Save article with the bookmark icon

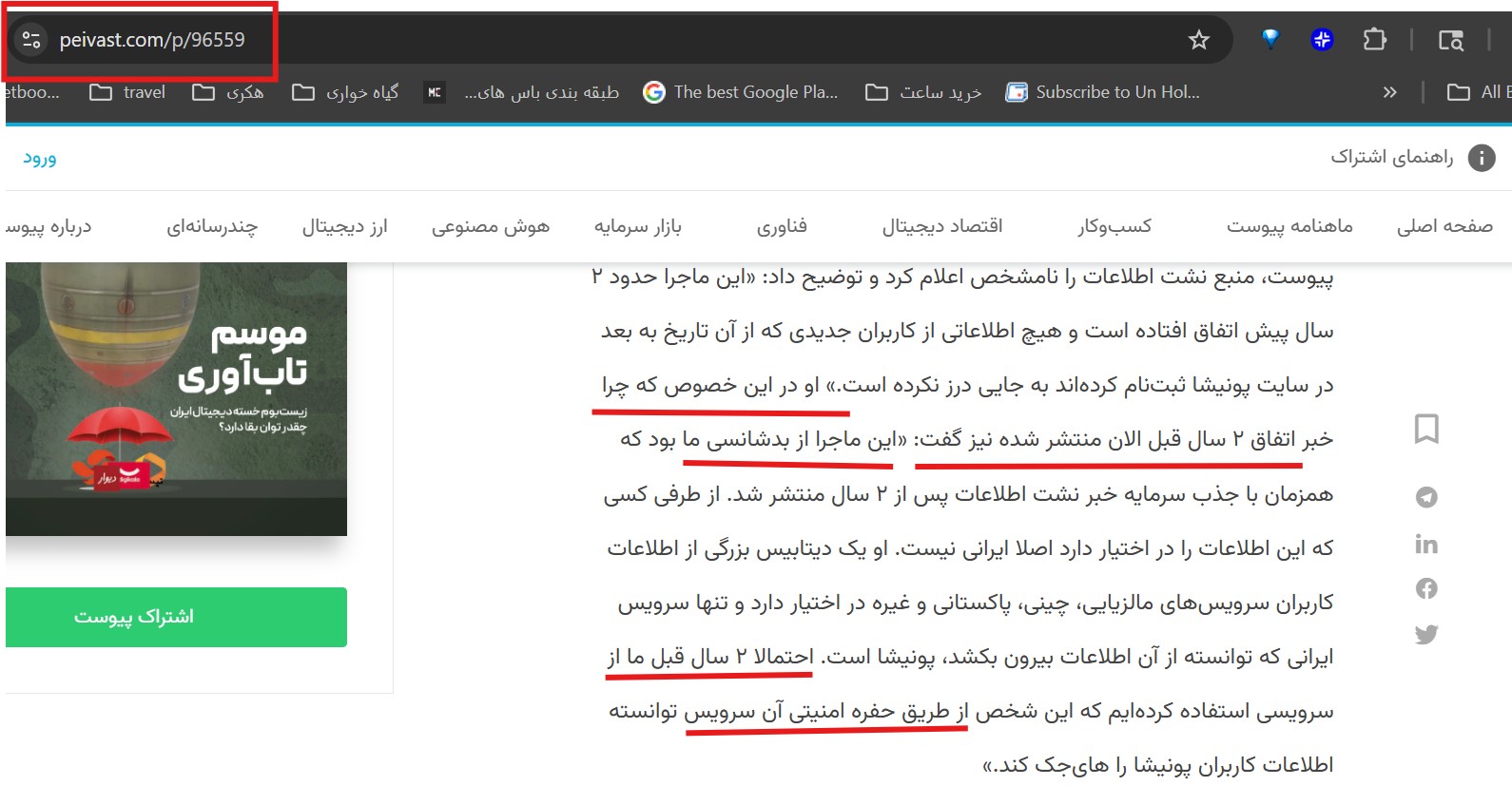[1426, 429]
